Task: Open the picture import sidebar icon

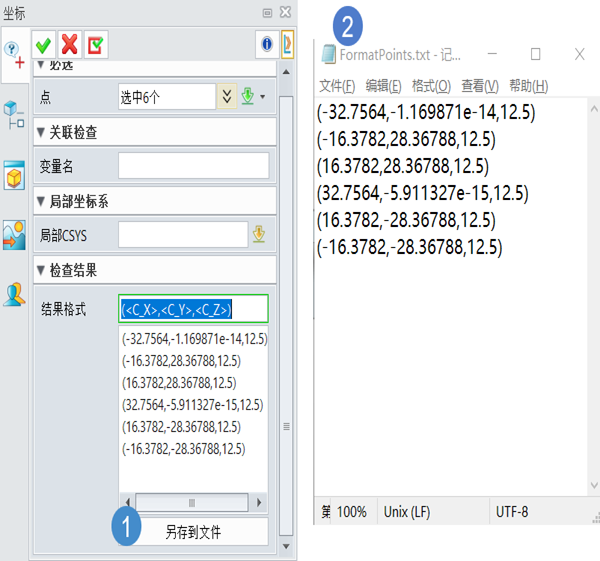Action: [15, 235]
